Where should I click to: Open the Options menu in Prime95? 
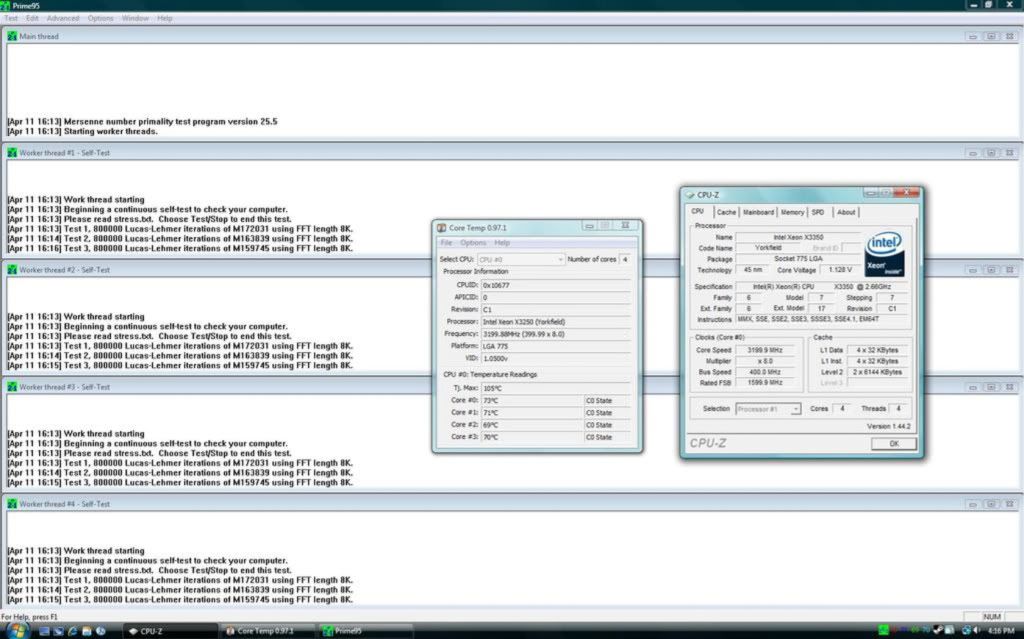[101, 18]
